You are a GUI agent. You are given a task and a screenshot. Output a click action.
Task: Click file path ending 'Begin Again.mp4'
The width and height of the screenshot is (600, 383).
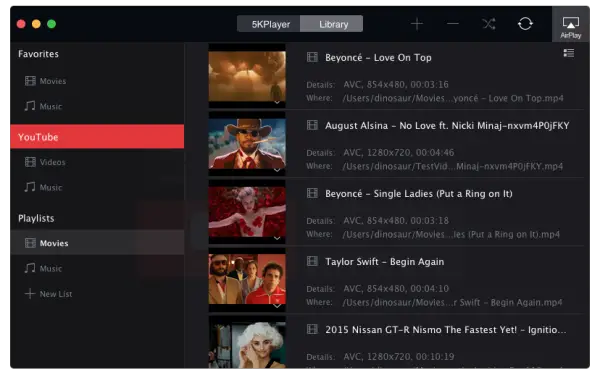[452, 302]
